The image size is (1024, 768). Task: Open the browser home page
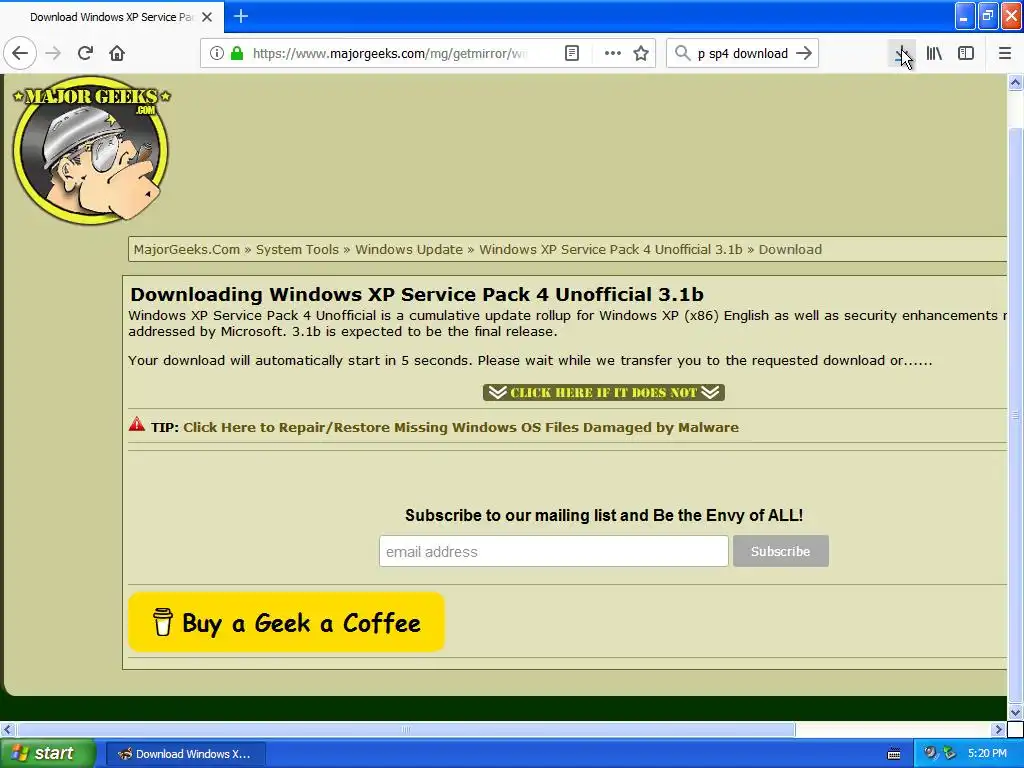[117, 53]
